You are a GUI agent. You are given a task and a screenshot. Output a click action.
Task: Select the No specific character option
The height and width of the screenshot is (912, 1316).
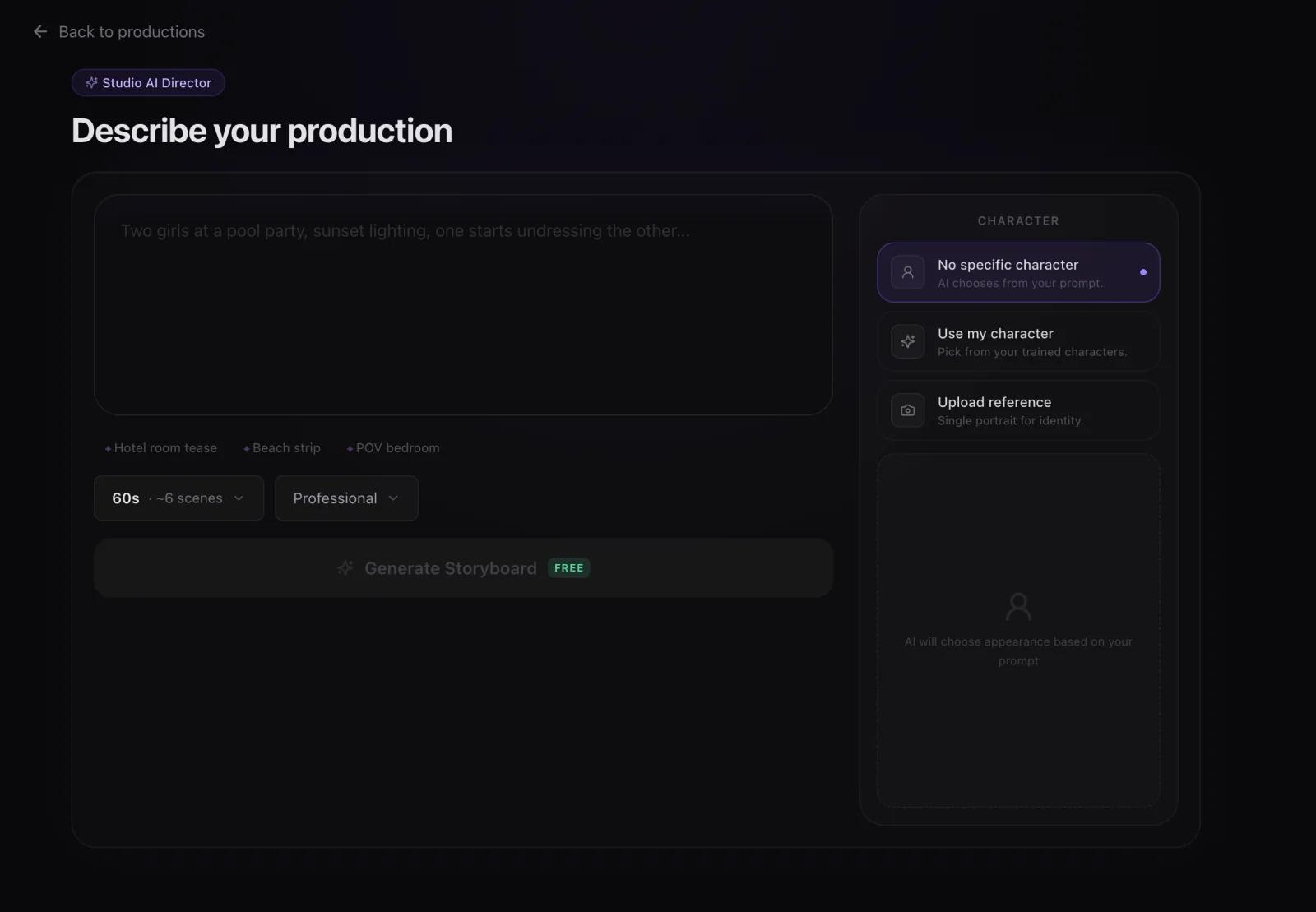1018,272
